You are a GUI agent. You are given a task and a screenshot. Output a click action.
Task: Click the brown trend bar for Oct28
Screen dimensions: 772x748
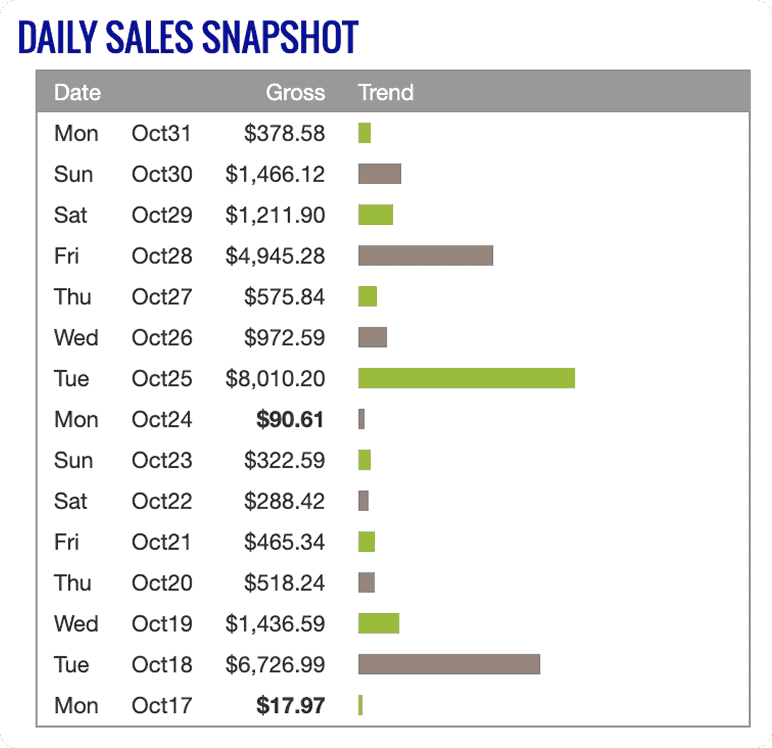pyautogui.click(x=425, y=256)
